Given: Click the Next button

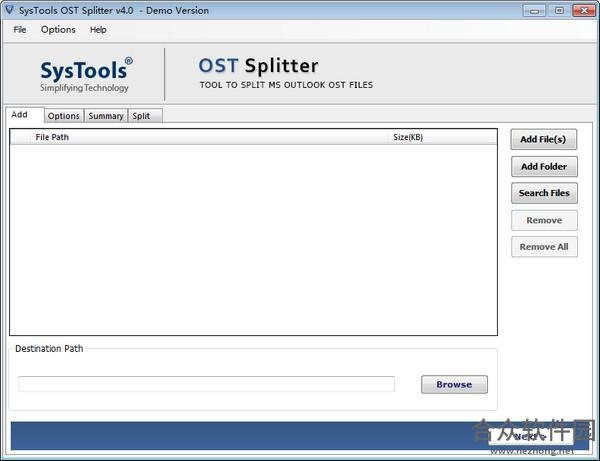Looking at the screenshot, I should [x=530, y=437].
